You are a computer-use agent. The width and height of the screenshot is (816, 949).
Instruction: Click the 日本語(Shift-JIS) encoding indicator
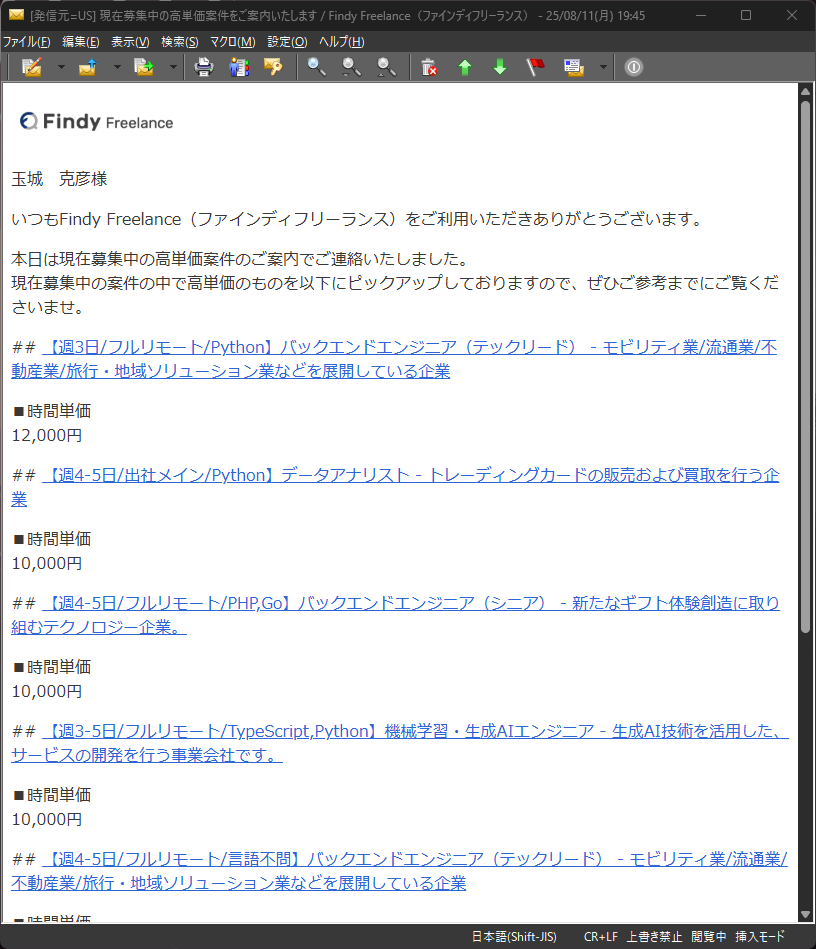(x=514, y=937)
